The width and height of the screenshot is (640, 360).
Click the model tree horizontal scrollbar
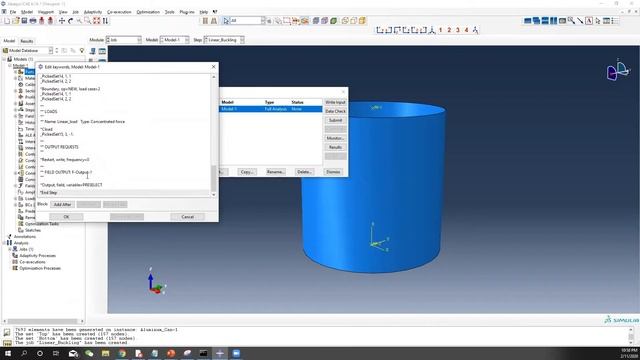click(42, 322)
